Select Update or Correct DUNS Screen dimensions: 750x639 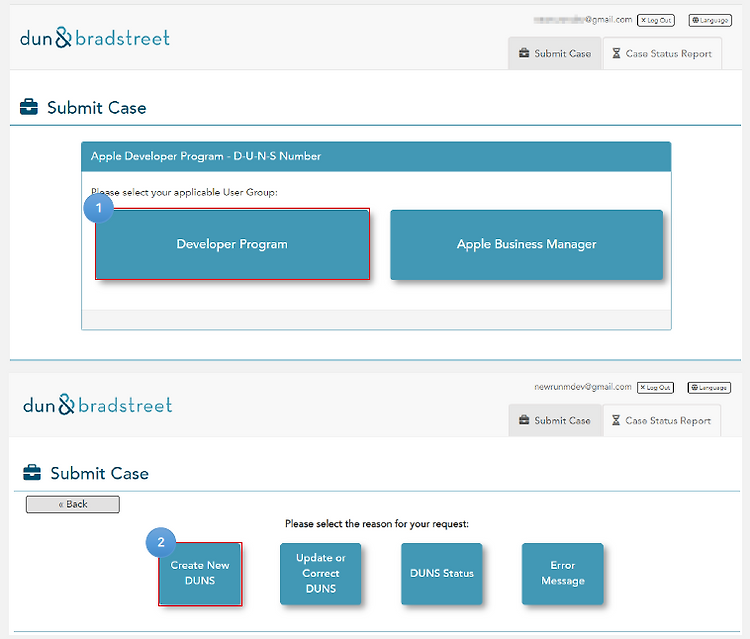[x=320, y=573]
